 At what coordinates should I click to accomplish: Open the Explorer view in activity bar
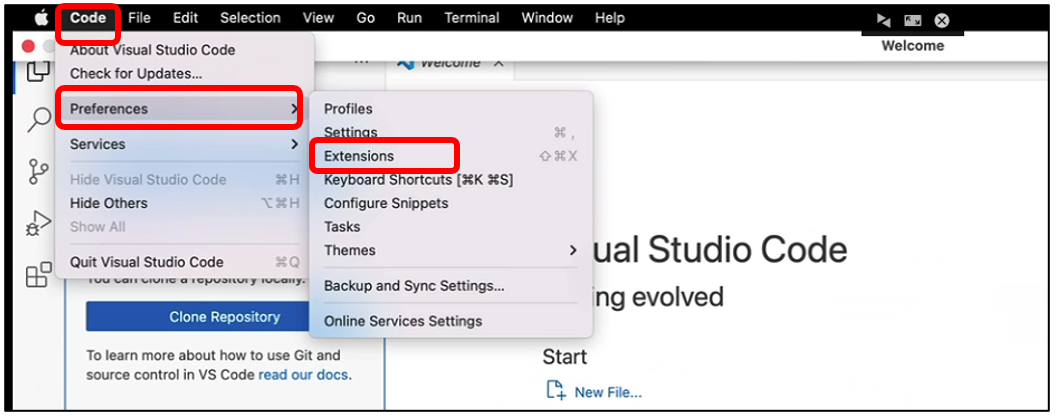[38, 71]
